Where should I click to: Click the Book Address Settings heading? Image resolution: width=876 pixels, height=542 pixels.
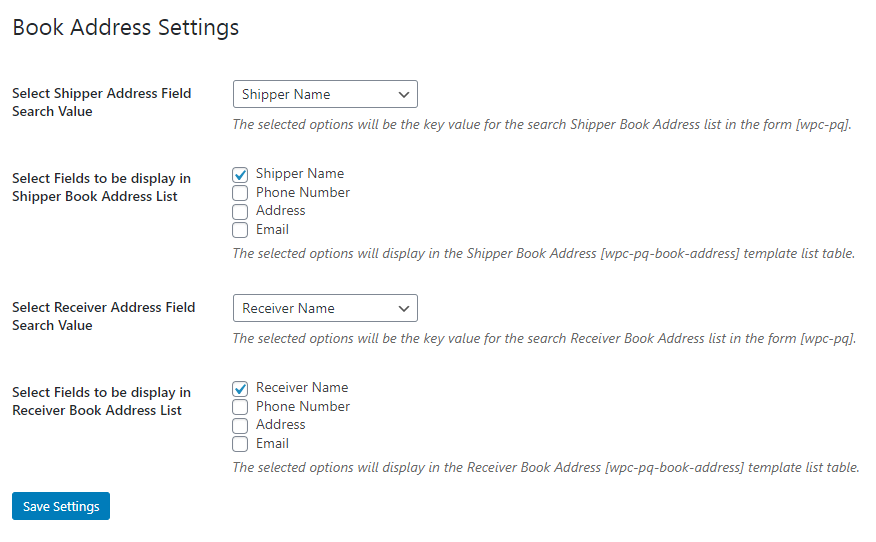point(125,27)
